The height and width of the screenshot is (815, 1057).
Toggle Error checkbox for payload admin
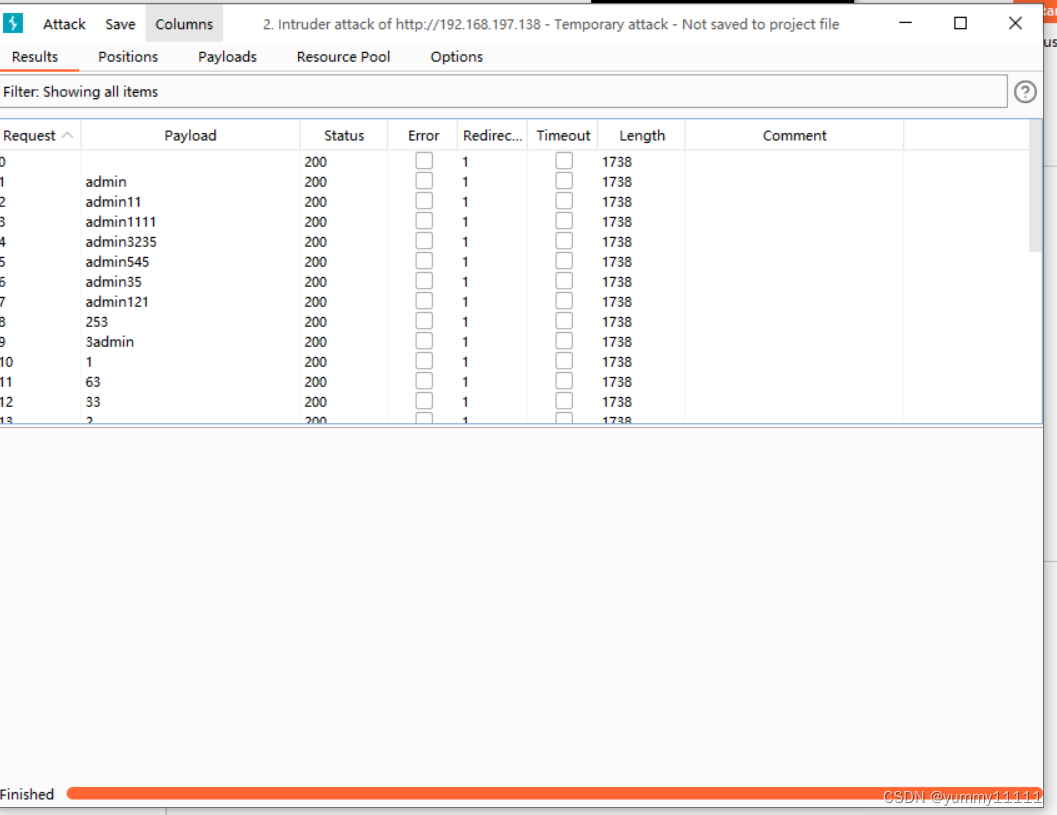click(x=424, y=181)
